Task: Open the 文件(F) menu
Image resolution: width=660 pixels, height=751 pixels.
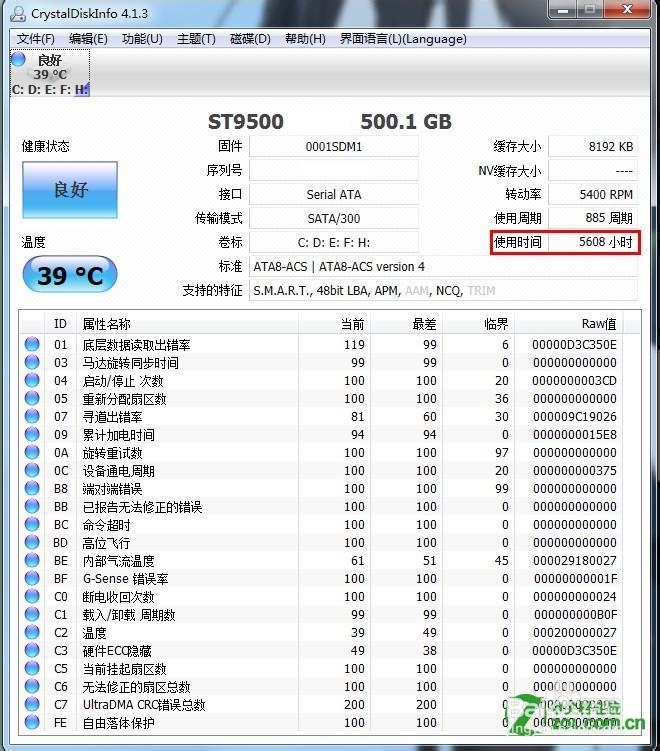Action: 35,39
